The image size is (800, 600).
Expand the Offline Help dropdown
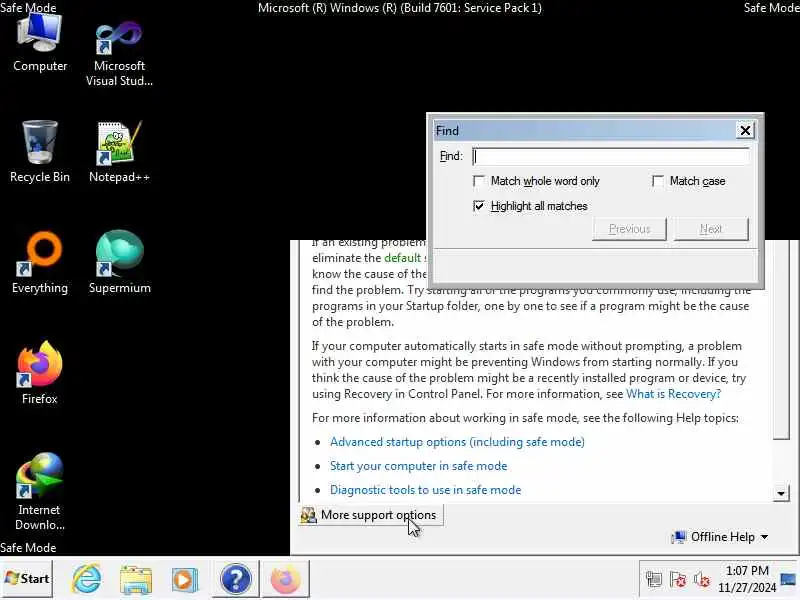click(720, 537)
